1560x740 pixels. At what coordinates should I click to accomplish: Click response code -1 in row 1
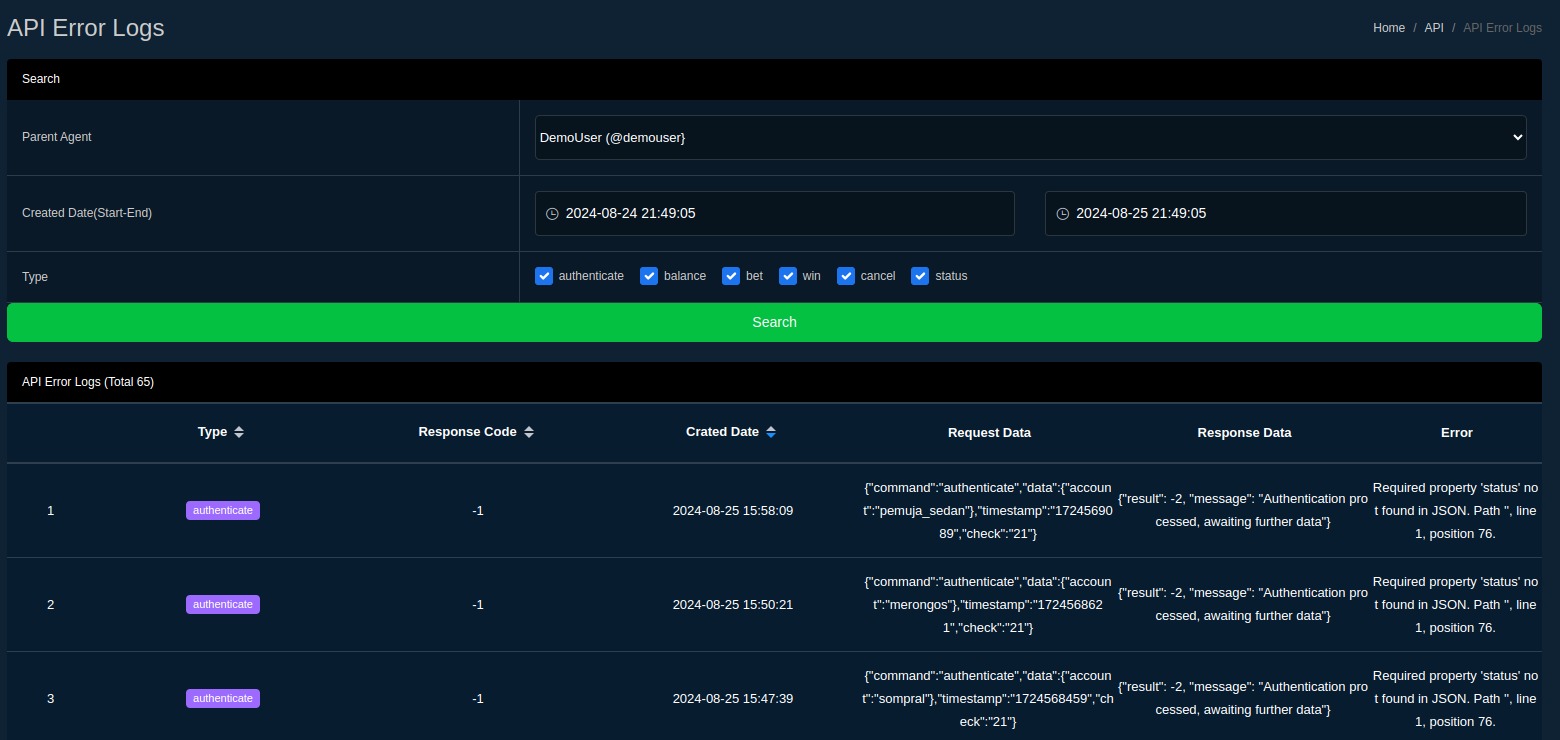(478, 511)
